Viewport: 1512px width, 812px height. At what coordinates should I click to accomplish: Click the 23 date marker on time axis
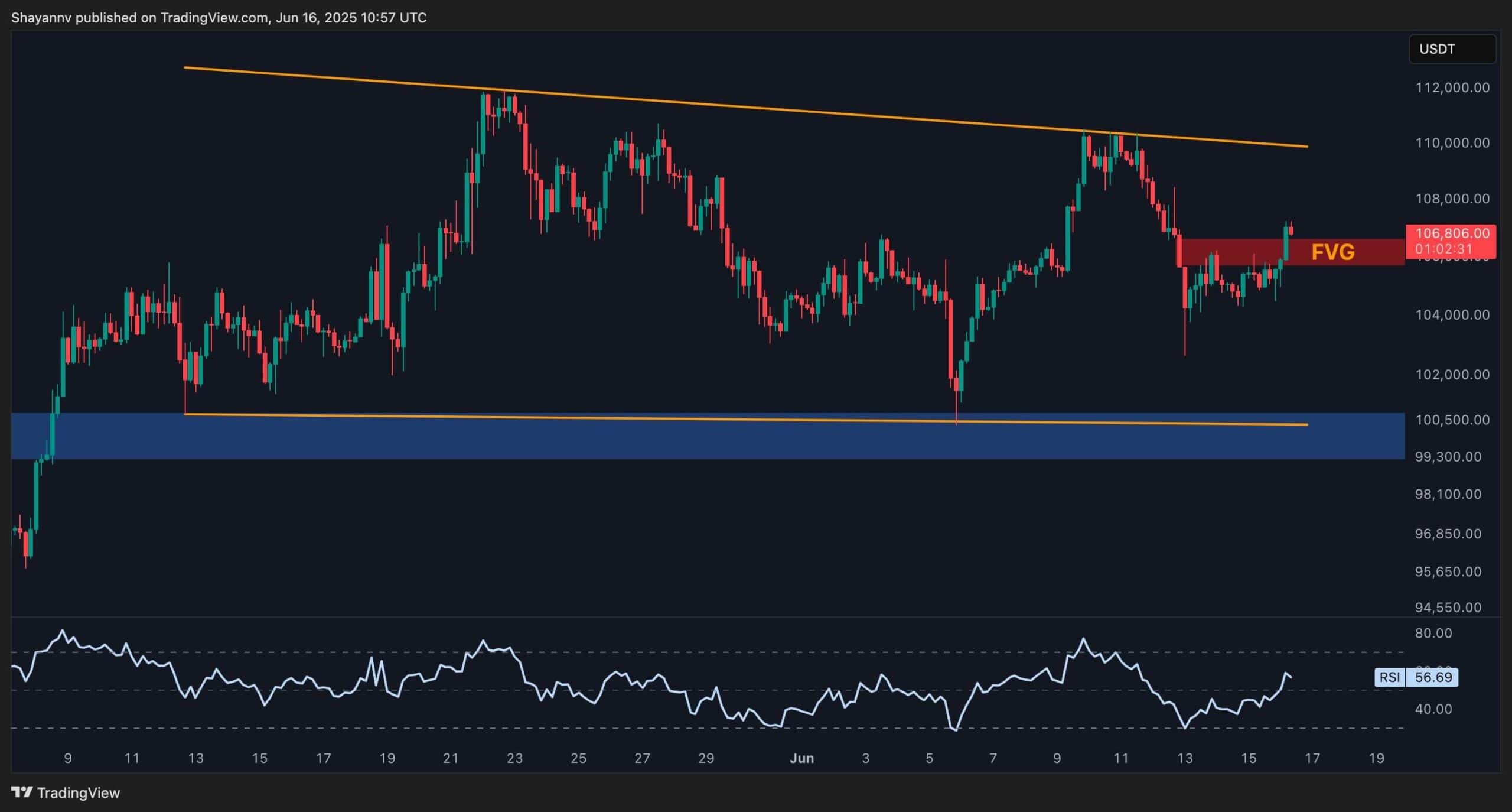click(x=514, y=758)
